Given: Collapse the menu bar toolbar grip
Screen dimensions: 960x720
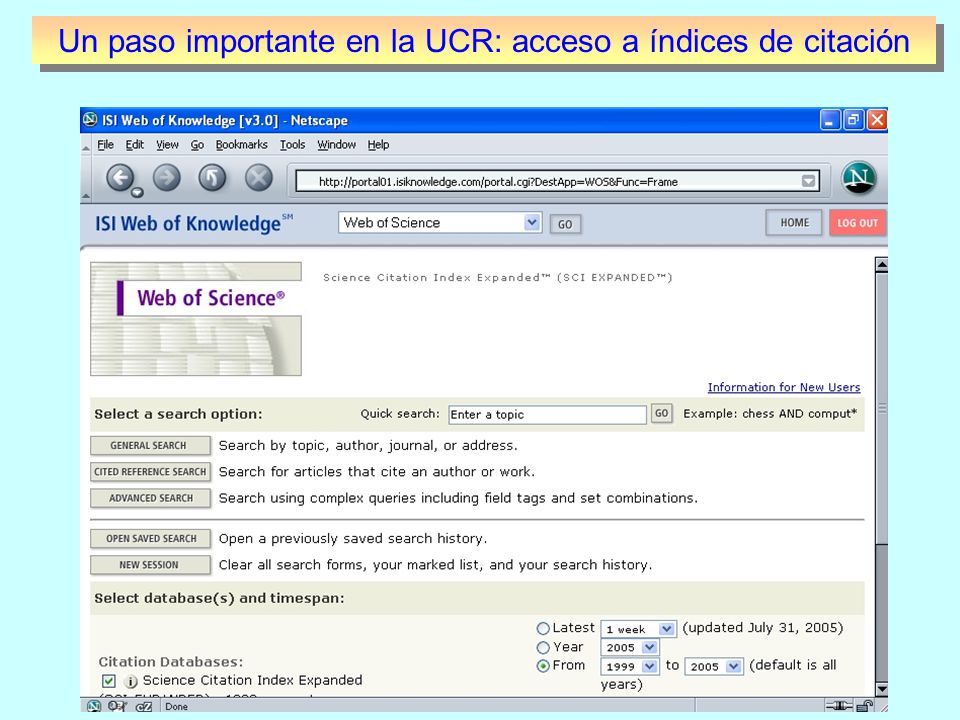Looking at the screenshot, I should click(x=86, y=146).
